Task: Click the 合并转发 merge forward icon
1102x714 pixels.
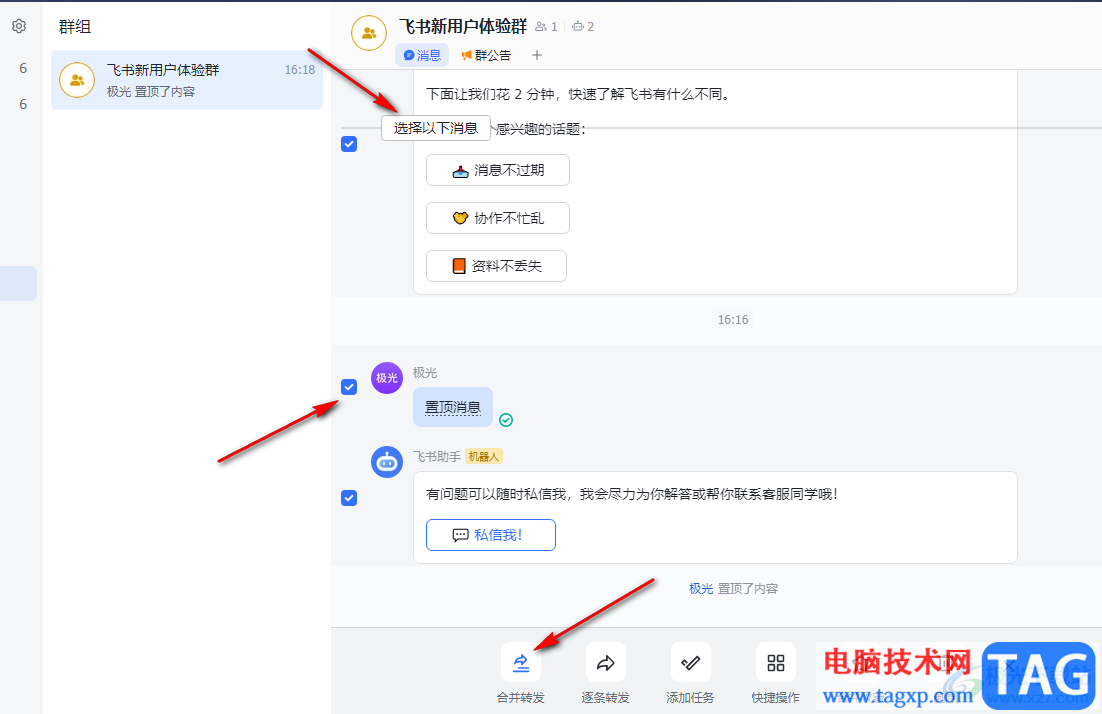Action: tap(521, 662)
